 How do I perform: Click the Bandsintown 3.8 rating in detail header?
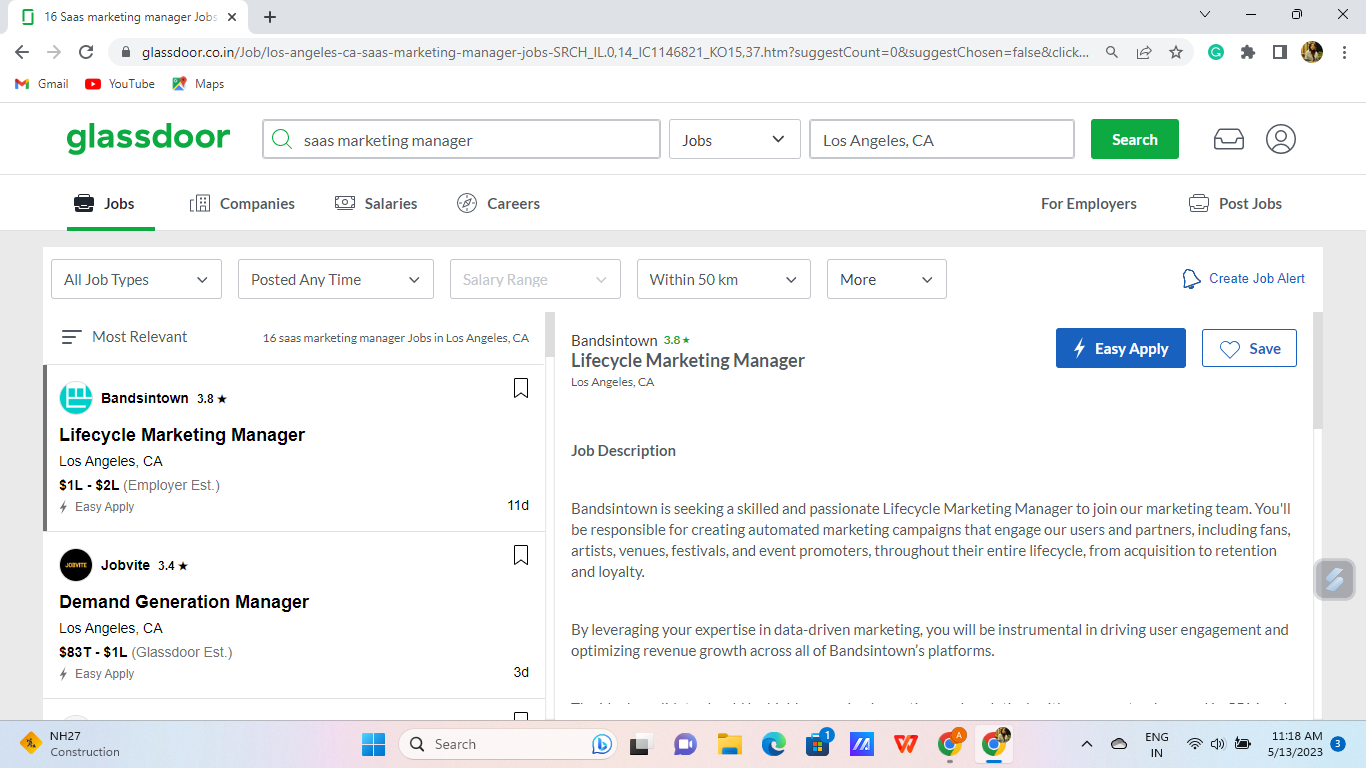(x=677, y=340)
